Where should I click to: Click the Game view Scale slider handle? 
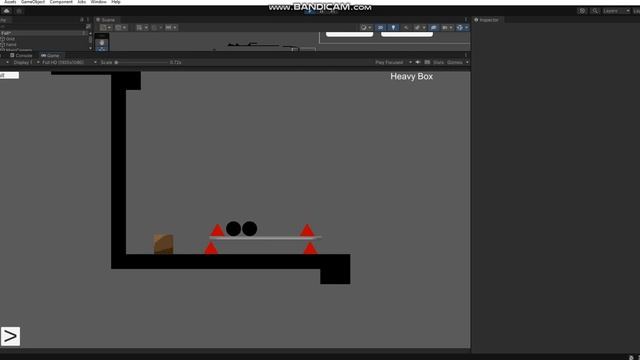tap(116, 62)
